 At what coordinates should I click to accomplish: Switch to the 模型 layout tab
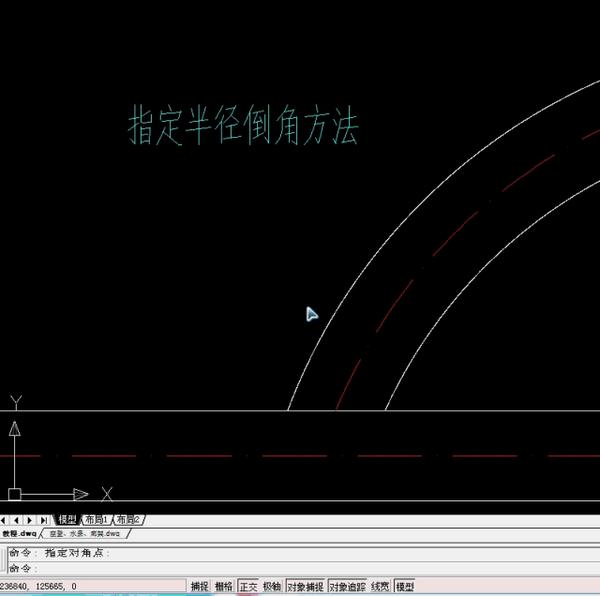(x=67, y=520)
